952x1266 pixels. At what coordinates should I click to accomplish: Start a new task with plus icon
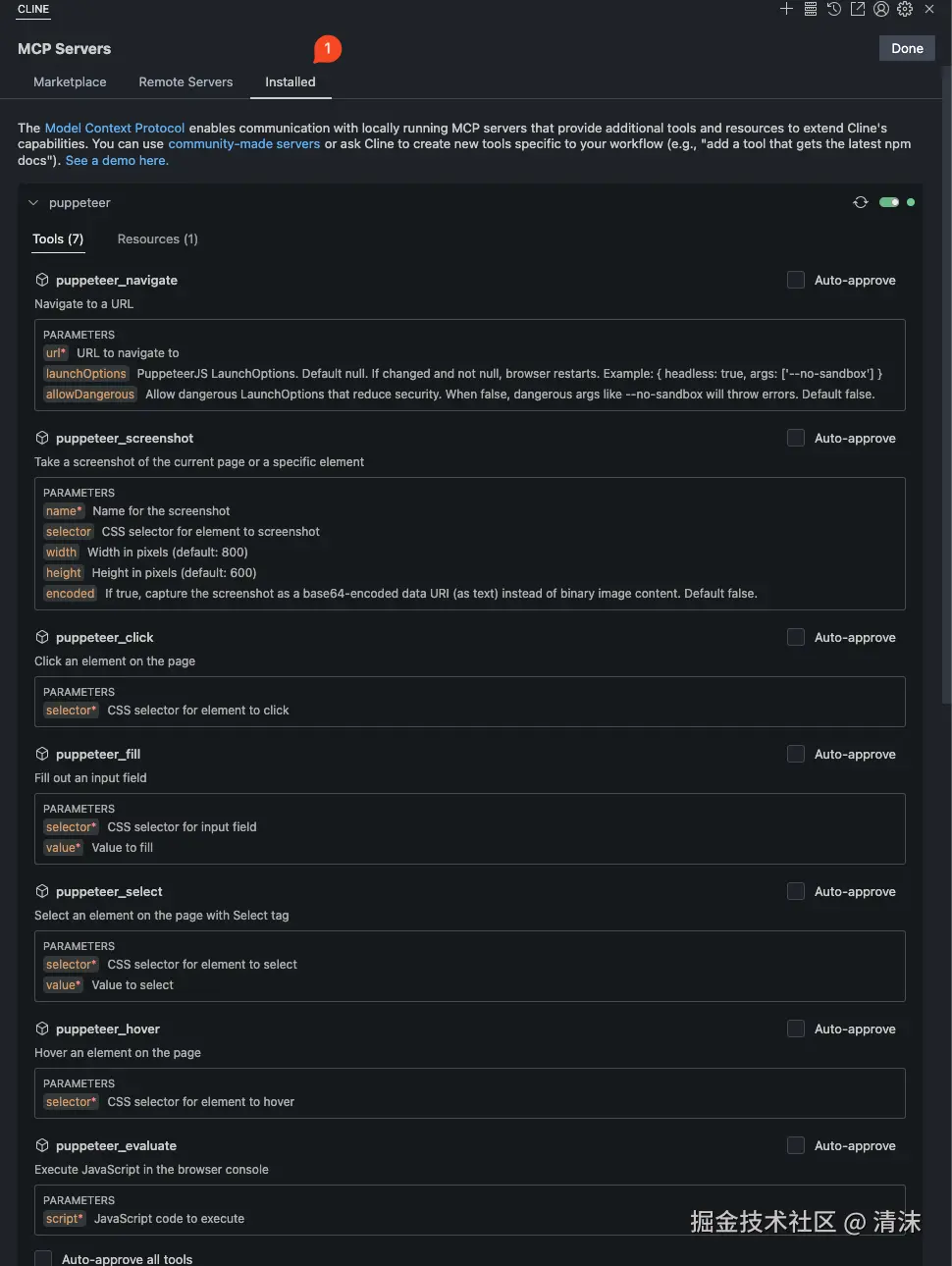tap(786, 9)
